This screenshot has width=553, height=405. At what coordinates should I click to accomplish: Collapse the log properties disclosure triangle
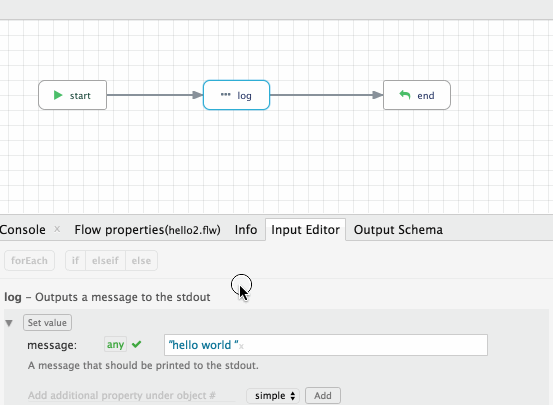pyautogui.click(x=9, y=323)
